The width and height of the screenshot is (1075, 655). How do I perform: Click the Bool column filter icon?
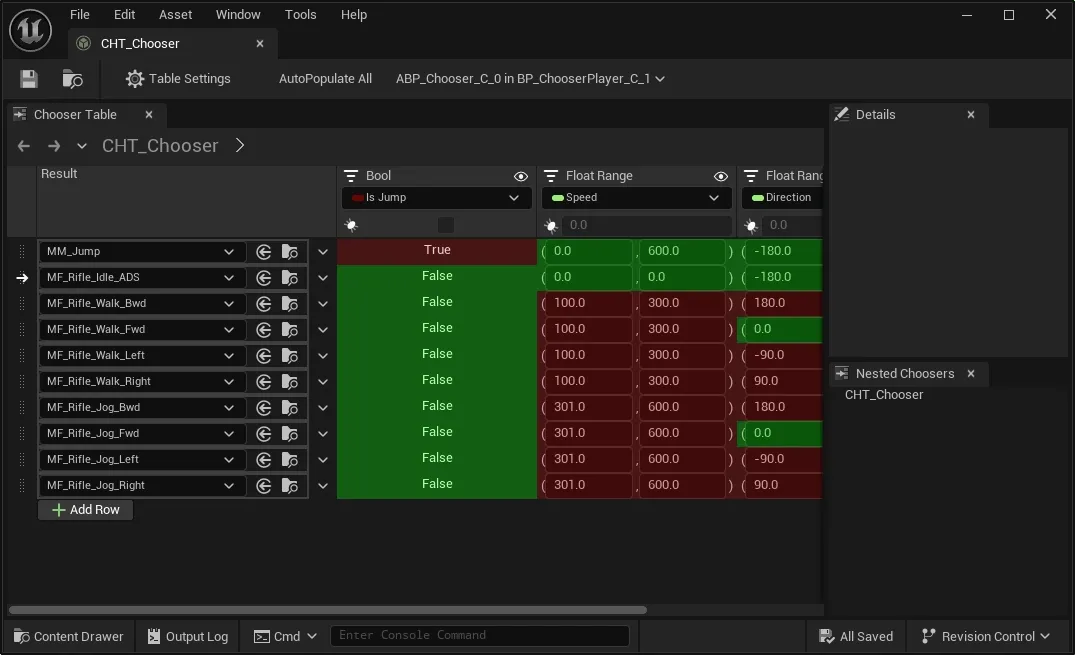(x=351, y=176)
